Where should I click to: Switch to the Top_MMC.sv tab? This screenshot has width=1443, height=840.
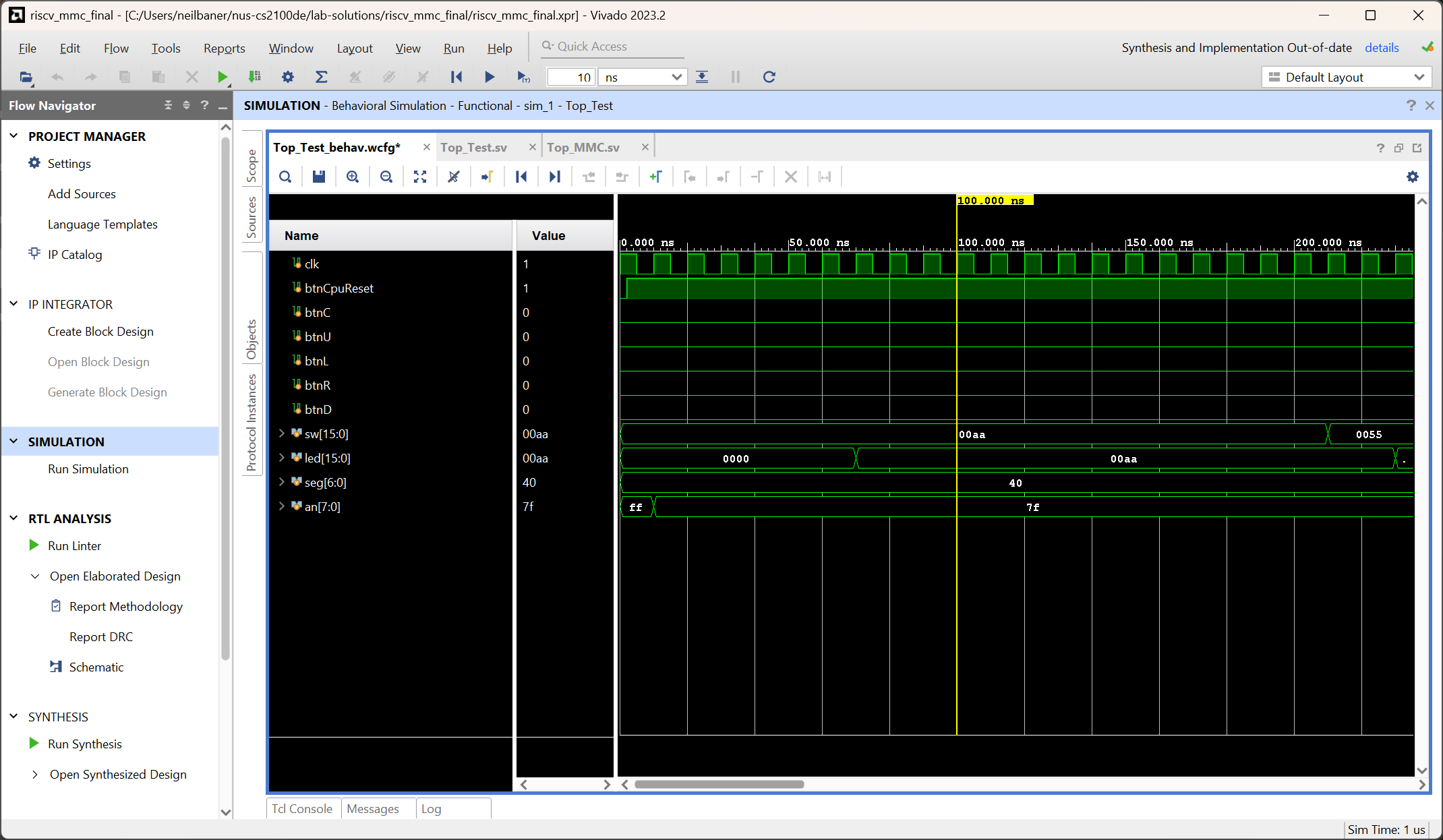point(583,147)
